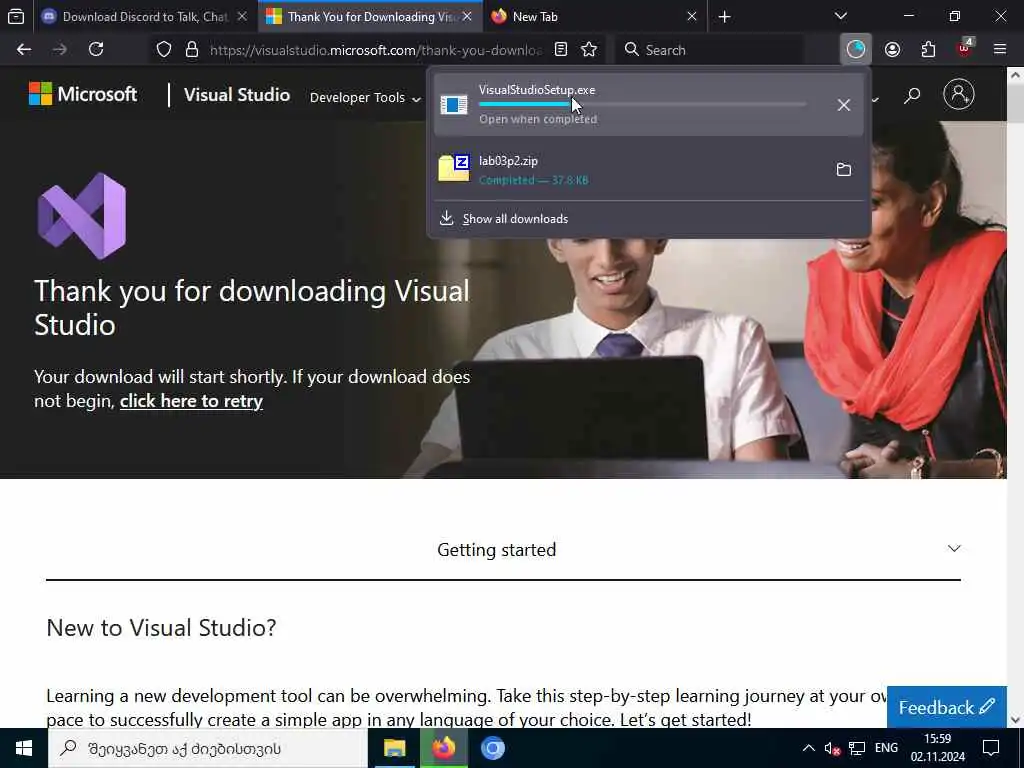Bookmark this page with the star
The width and height of the screenshot is (1024, 768).
pos(589,50)
